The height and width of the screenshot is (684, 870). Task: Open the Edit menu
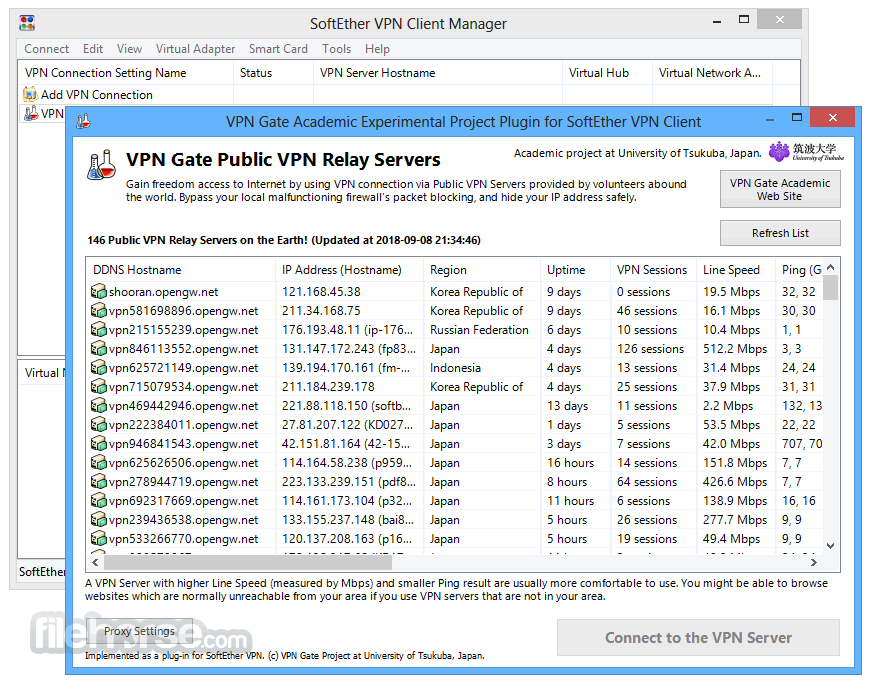[x=93, y=49]
